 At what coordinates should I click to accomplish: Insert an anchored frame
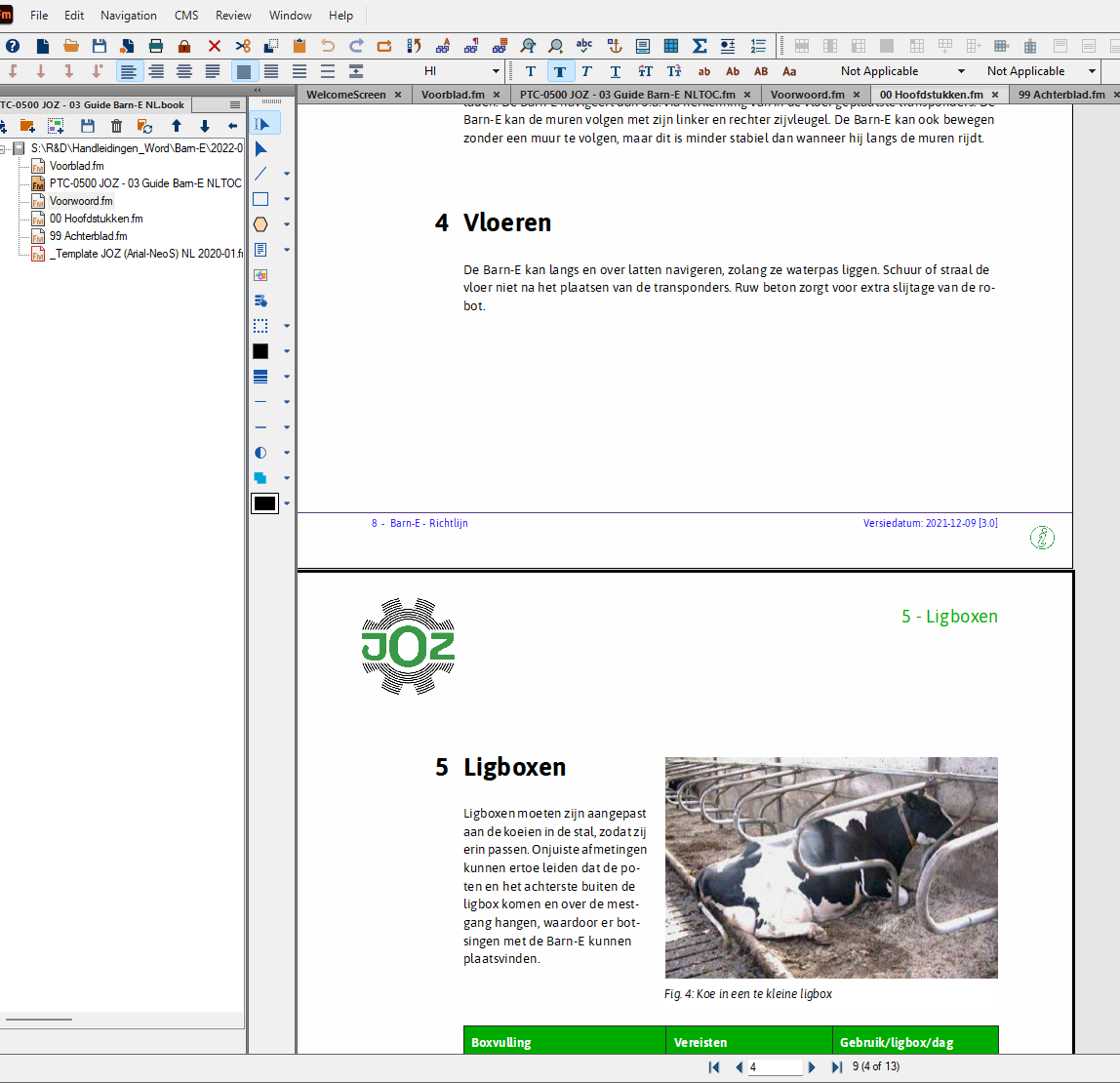[614, 45]
